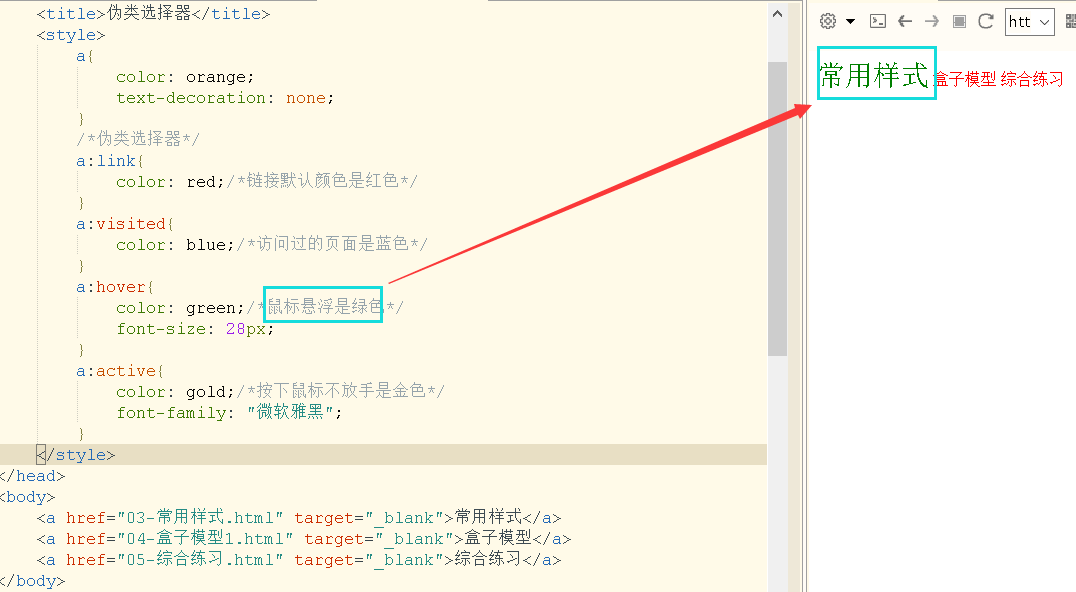The image size is (1076, 592).
Task: Click the </body> closing tag line
Action: [x=33, y=581]
